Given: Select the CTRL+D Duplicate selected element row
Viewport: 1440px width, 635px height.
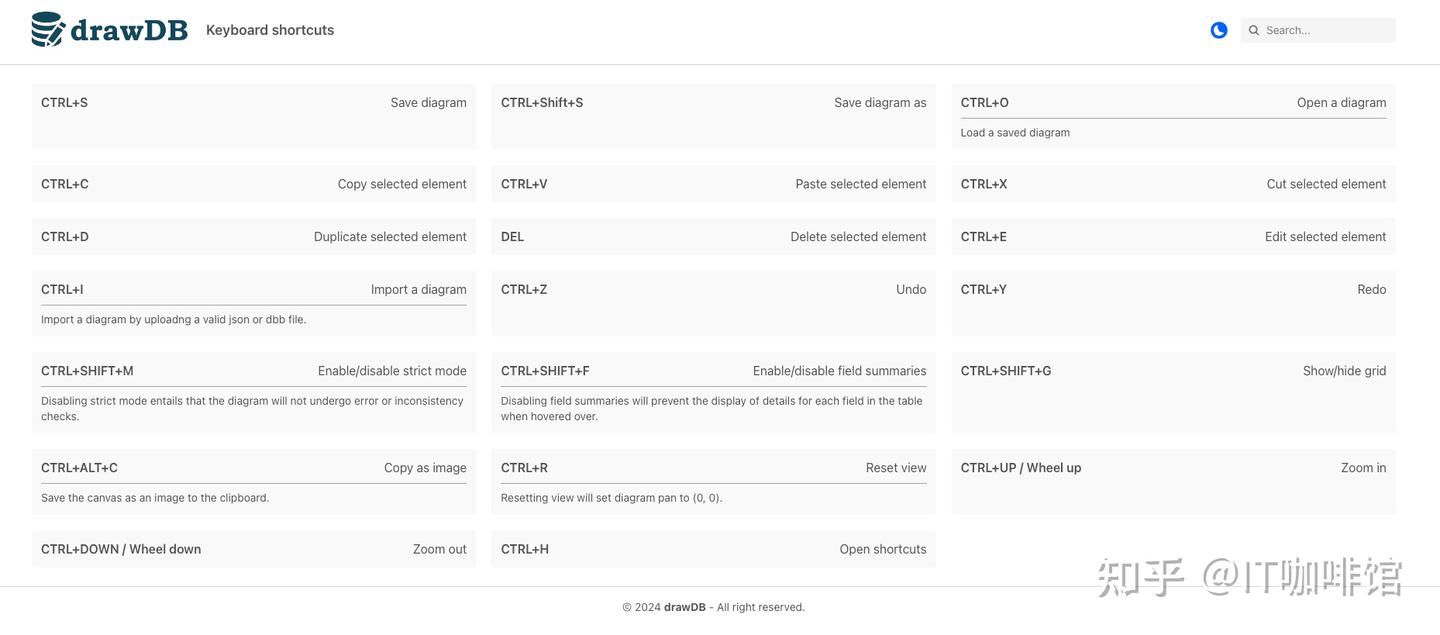Looking at the screenshot, I should click(x=254, y=237).
